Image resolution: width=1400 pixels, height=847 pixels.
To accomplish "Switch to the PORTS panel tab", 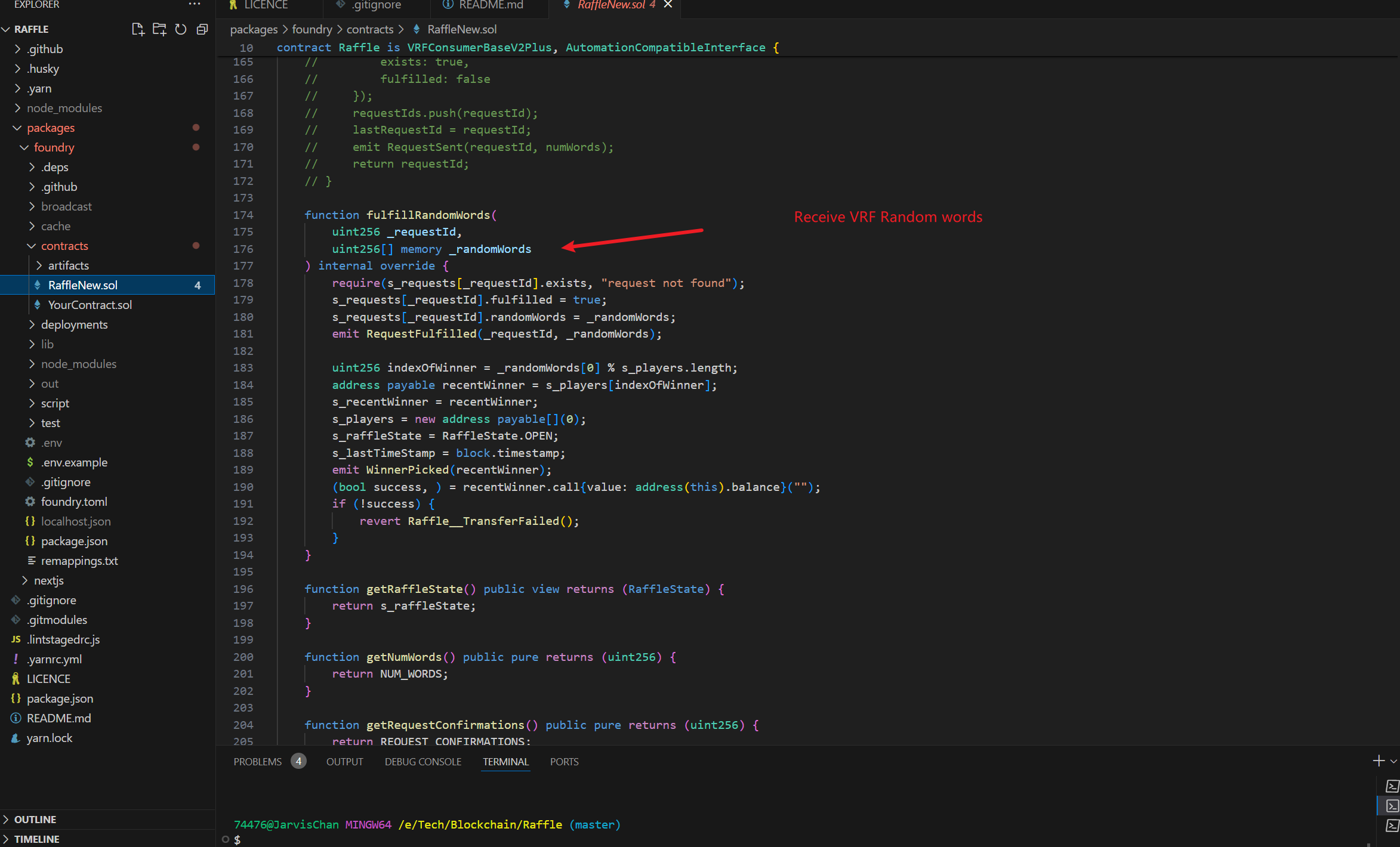I will tap(564, 762).
